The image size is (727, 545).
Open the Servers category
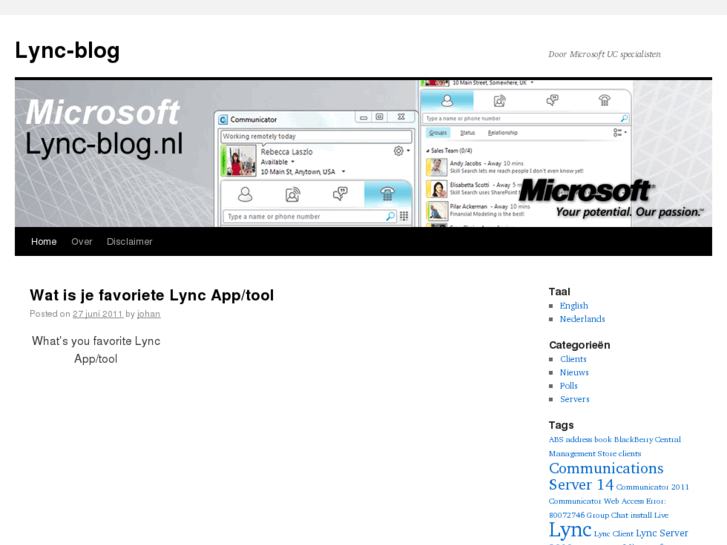click(x=574, y=399)
